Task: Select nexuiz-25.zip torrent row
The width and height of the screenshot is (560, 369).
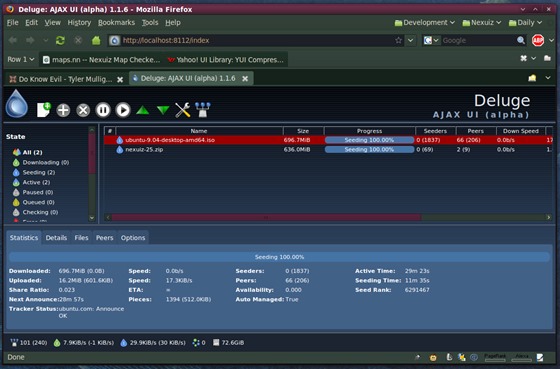Action: pyautogui.click(x=328, y=150)
